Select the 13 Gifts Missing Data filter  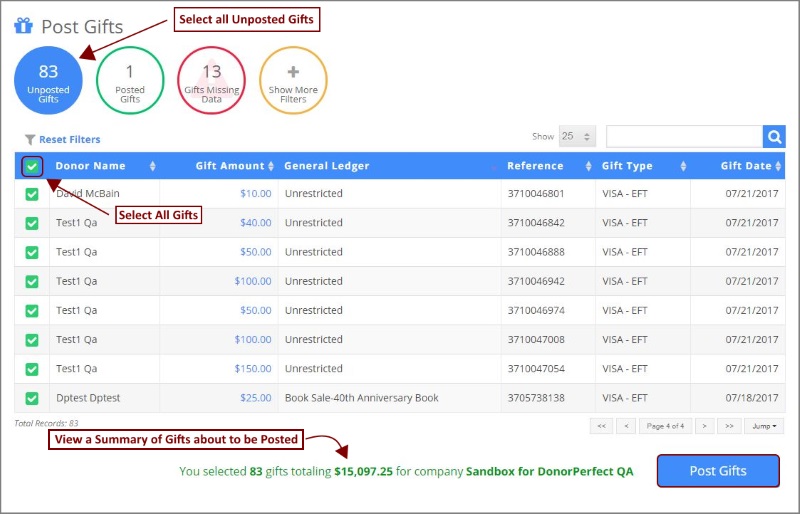[x=211, y=80]
